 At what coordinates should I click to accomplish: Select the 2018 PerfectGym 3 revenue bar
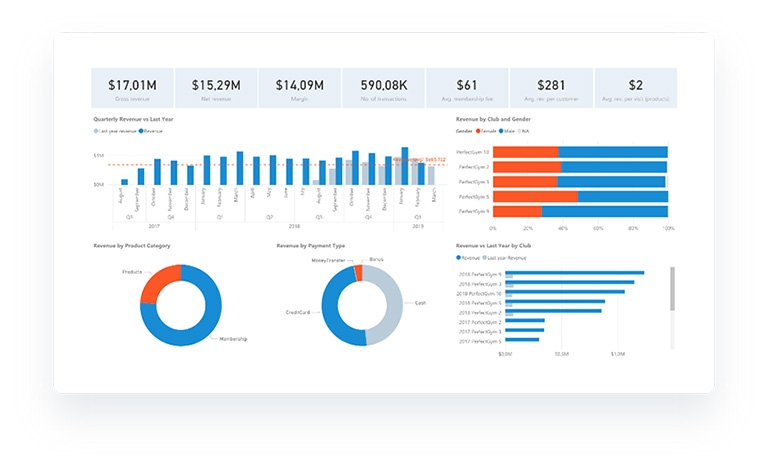570,282
